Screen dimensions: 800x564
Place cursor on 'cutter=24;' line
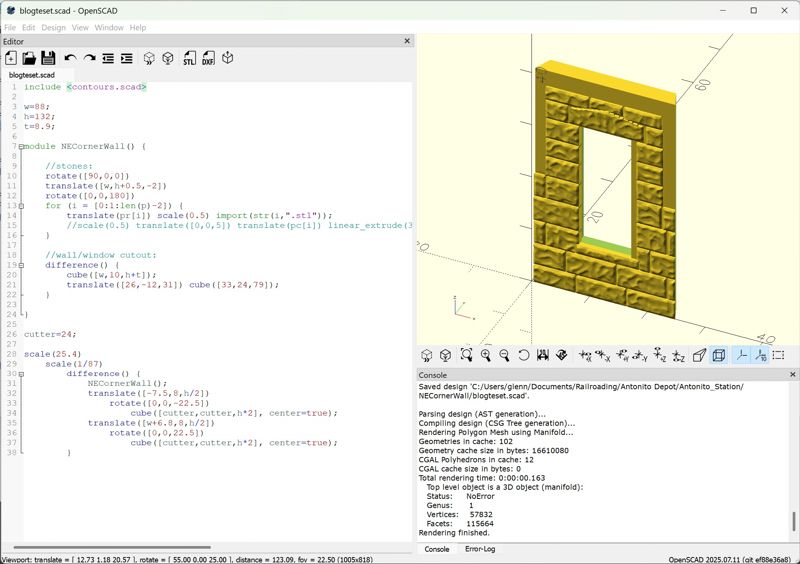point(50,334)
